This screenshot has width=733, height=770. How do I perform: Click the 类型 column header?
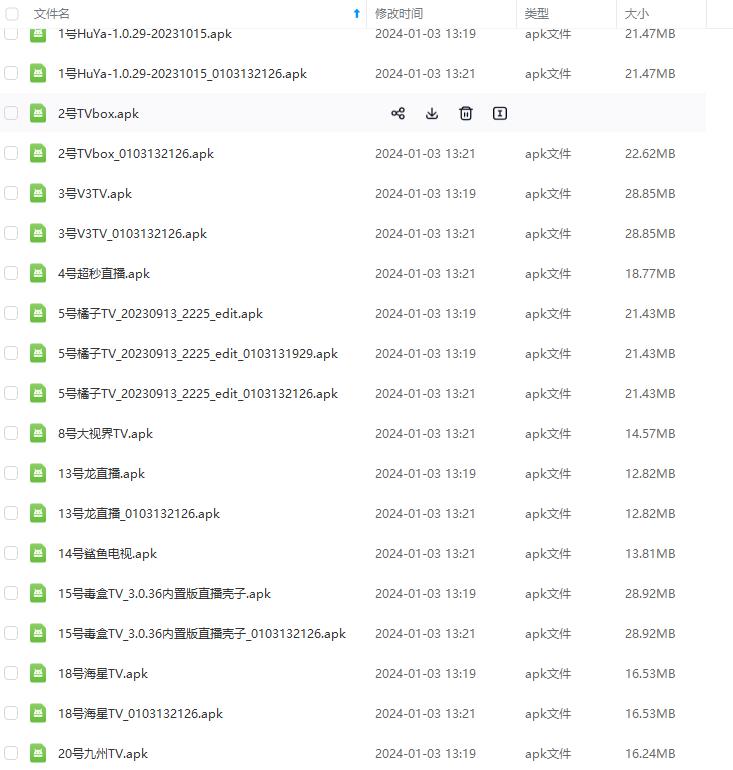point(537,14)
